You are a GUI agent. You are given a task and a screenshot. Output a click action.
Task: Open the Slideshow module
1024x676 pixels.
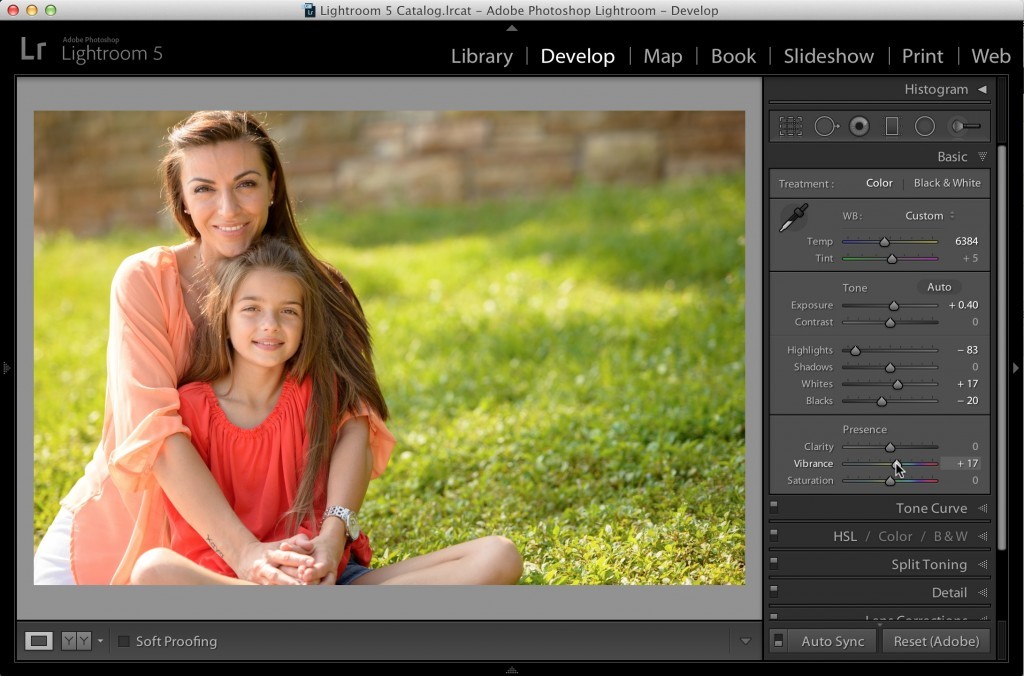[829, 56]
